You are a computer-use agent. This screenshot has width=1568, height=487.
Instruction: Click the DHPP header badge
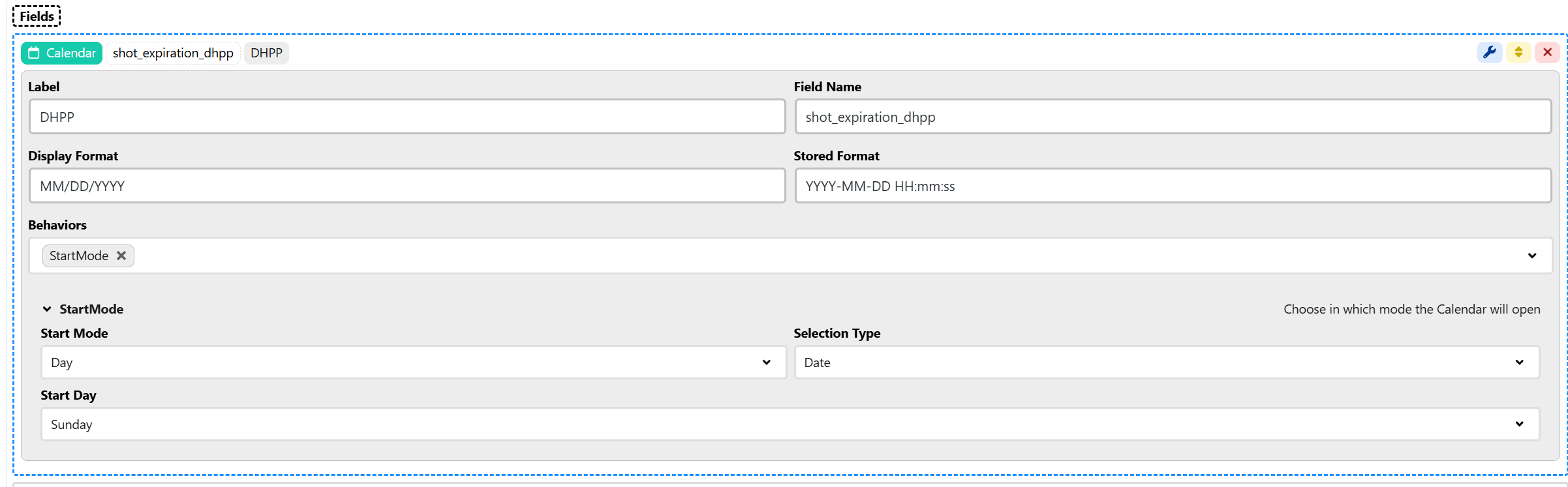266,53
